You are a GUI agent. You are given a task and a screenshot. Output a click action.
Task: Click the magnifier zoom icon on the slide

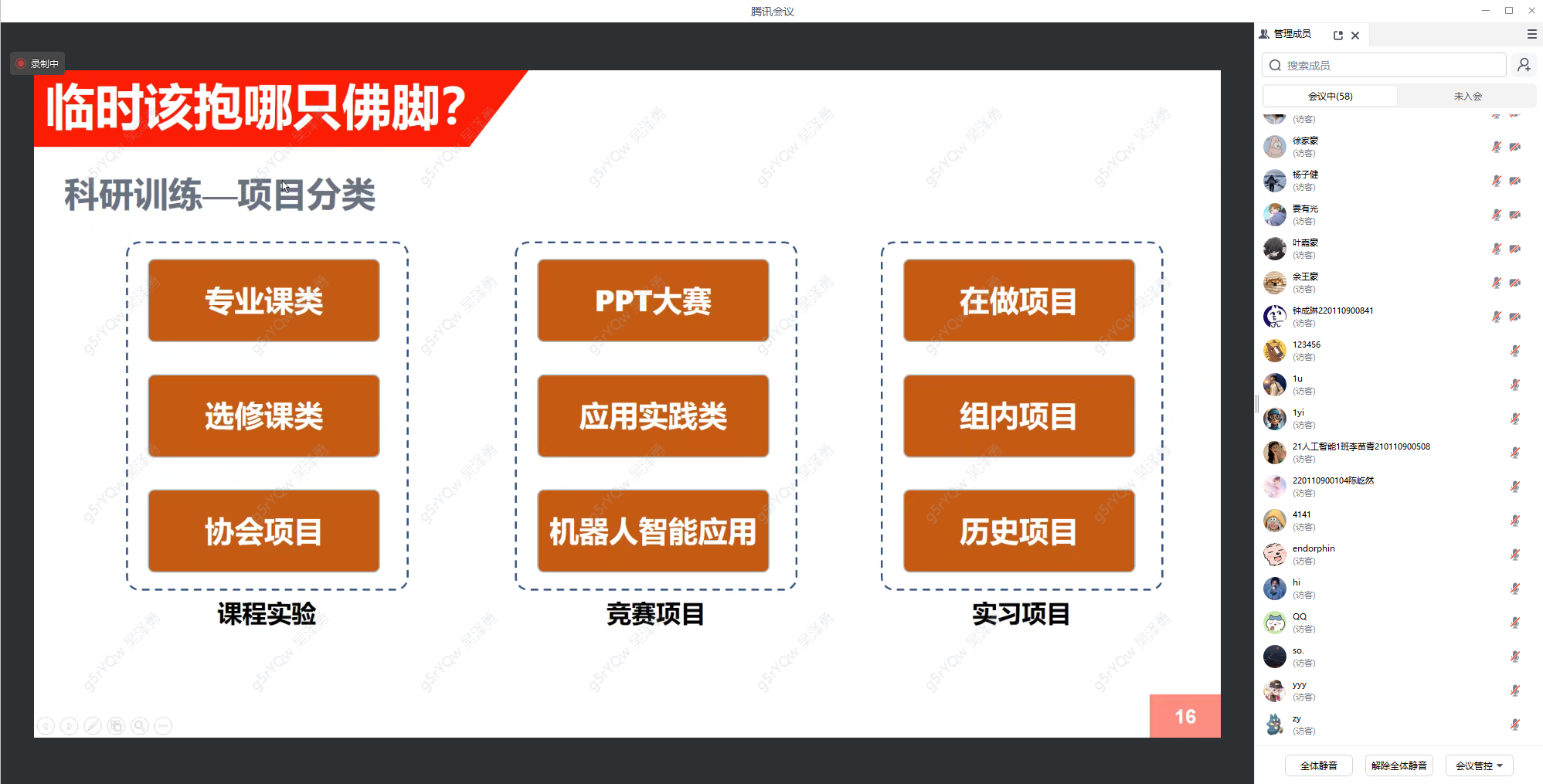coord(140,726)
